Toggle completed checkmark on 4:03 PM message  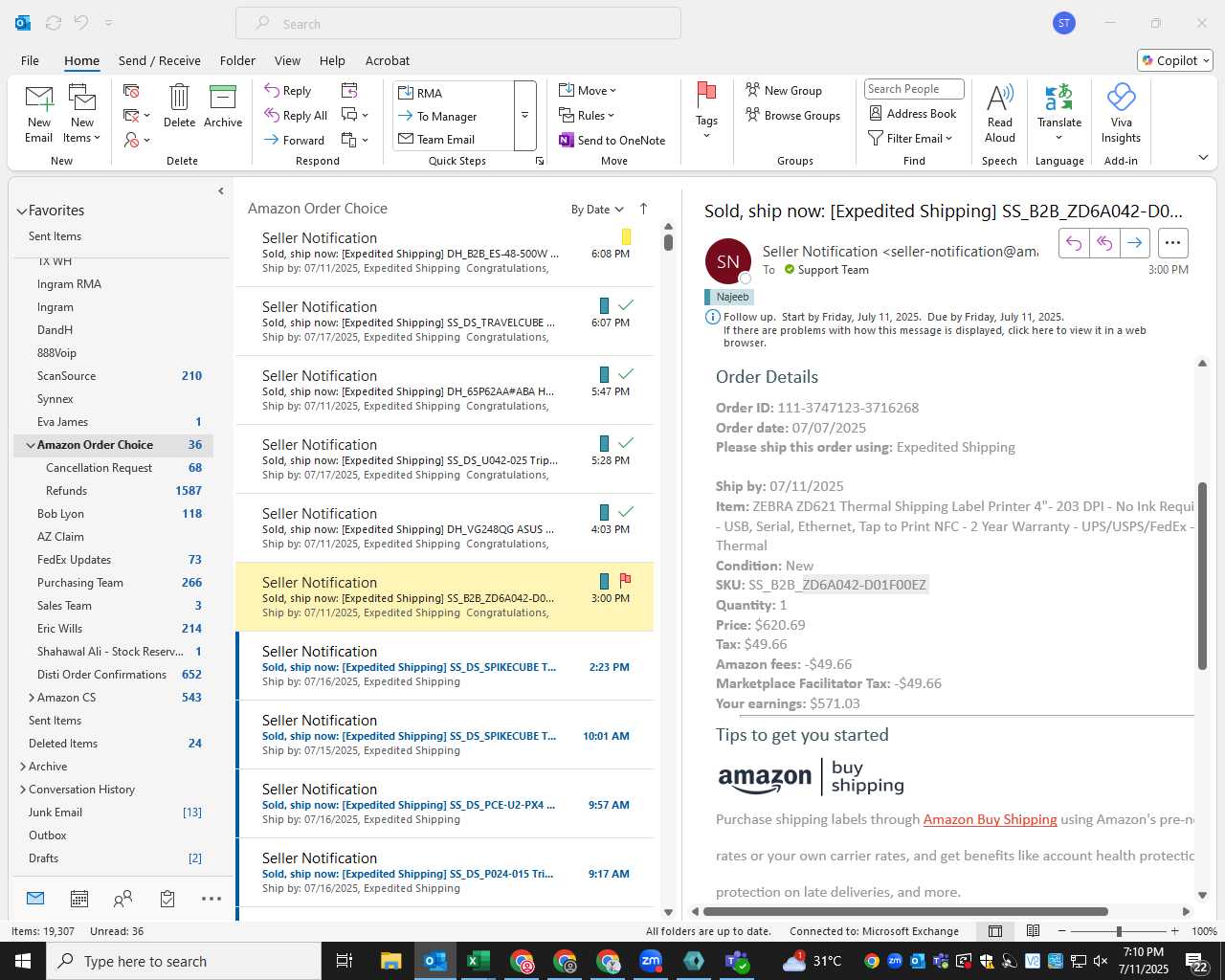click(626, 511)
